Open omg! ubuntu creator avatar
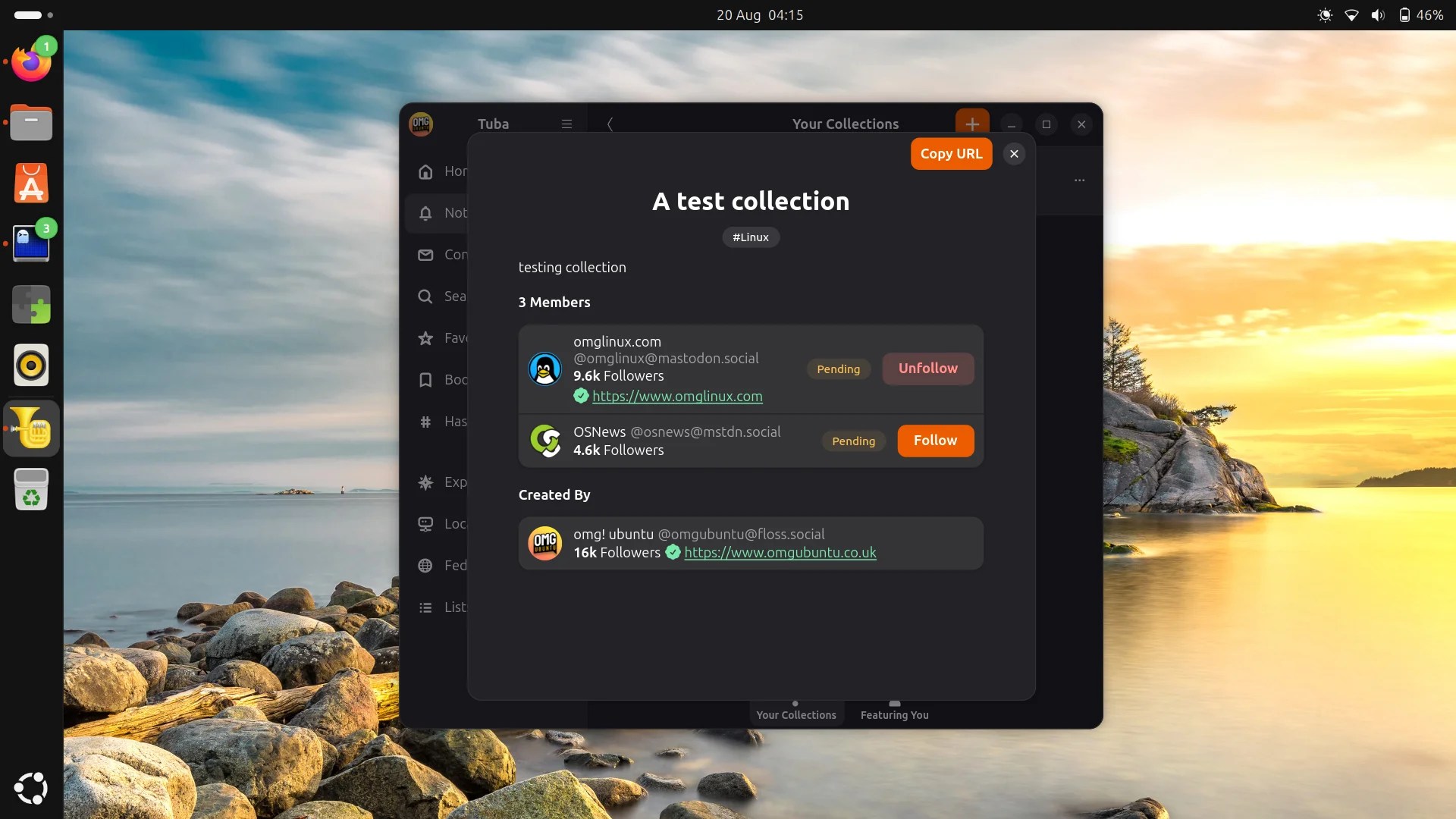 tap(544, 543)
